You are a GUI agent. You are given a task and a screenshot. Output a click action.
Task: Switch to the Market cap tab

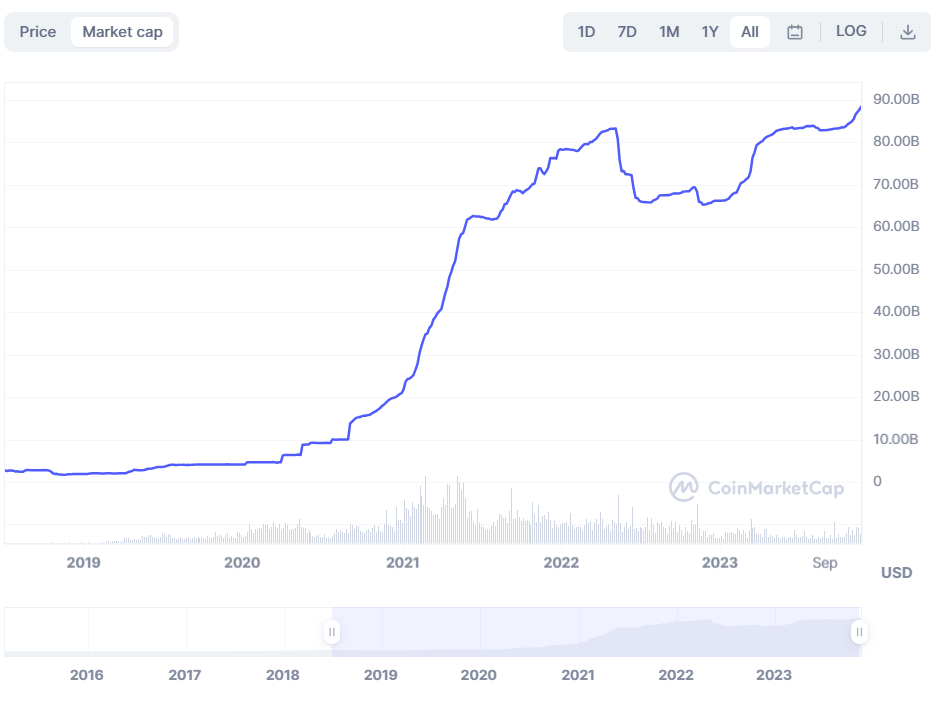122,32
